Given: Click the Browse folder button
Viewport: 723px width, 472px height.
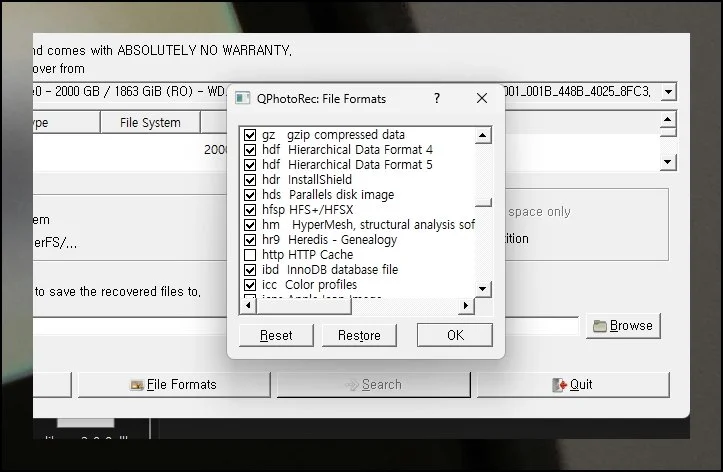Looking at the screenshot, I should [622, 326].
